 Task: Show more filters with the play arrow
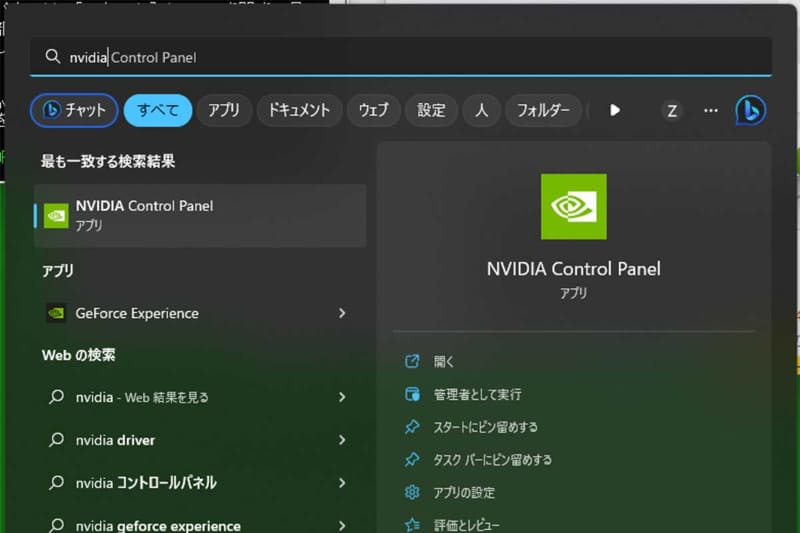pyautogui.click(x=615, y=110)
